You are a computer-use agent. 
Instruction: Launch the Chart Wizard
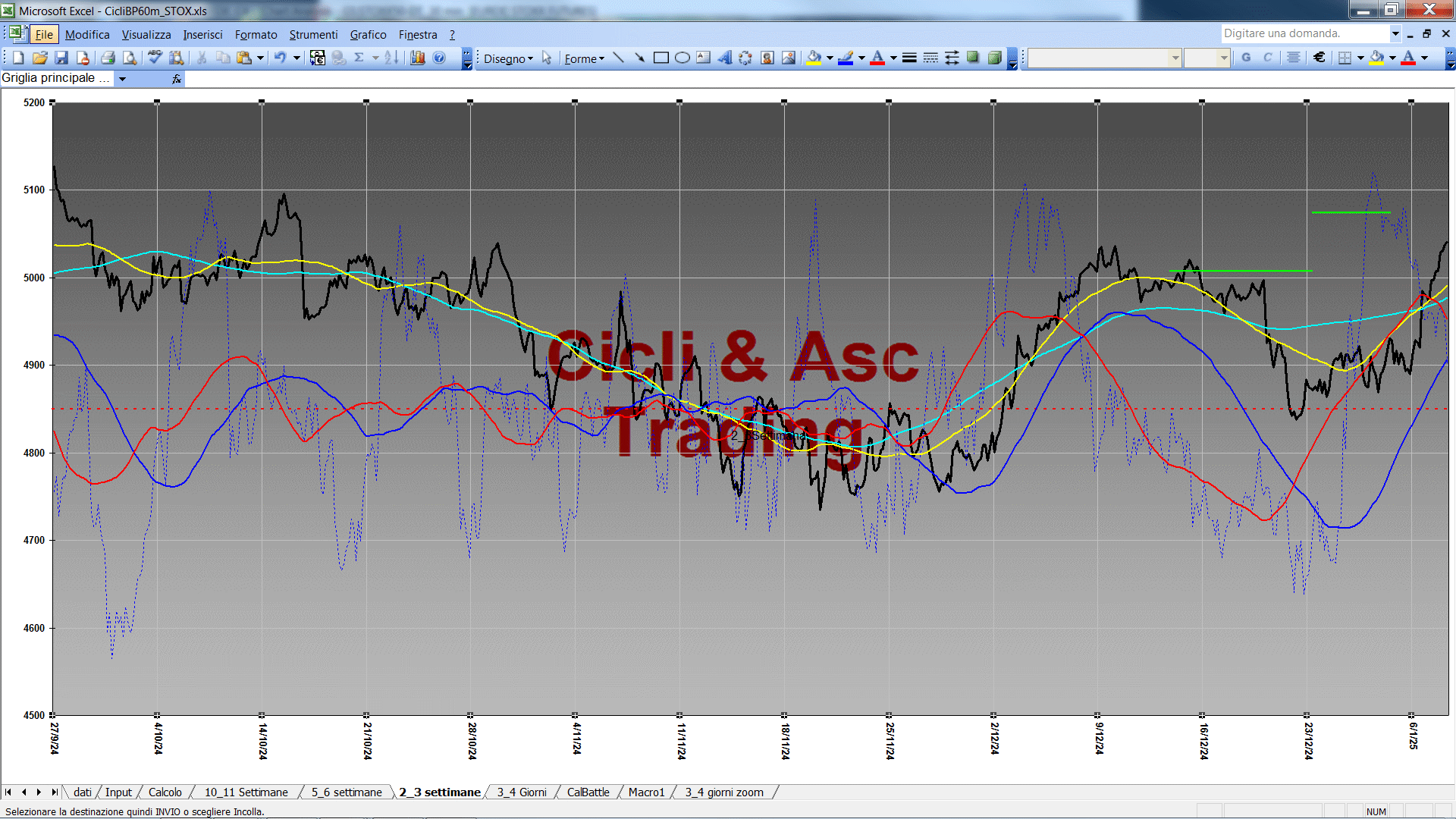(417, 58)
